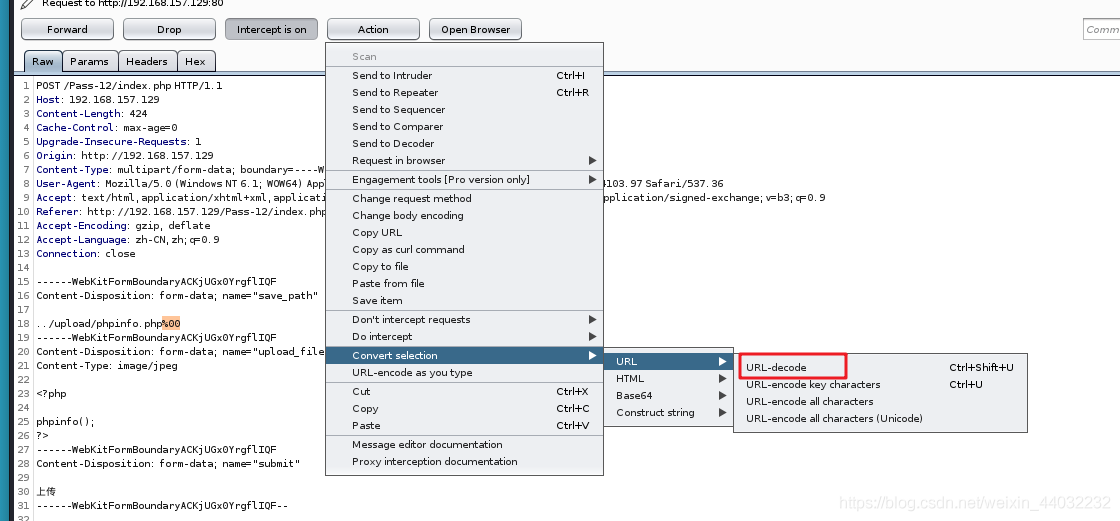Open the Action button menu

373,29
